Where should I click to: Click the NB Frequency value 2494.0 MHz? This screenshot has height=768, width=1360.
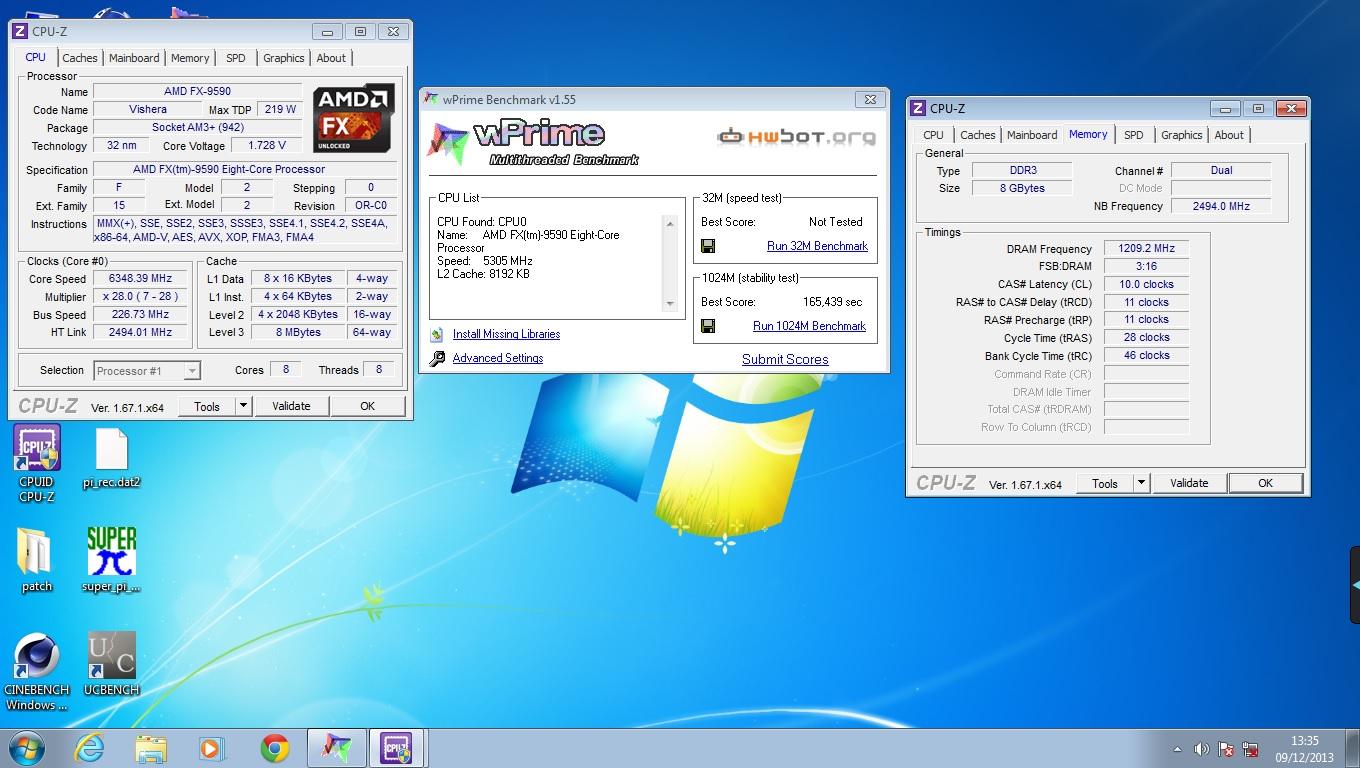click(1221, 206)
